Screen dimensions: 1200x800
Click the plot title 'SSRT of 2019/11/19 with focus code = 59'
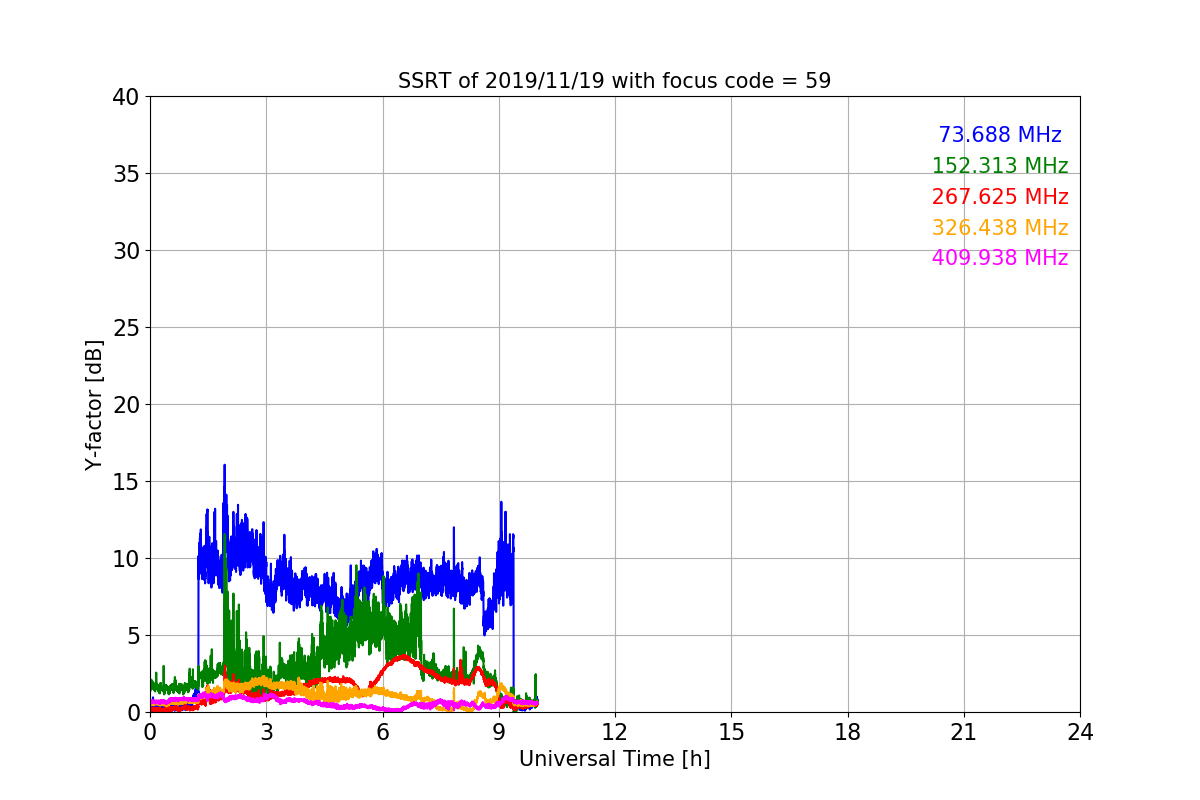(614, 81)
